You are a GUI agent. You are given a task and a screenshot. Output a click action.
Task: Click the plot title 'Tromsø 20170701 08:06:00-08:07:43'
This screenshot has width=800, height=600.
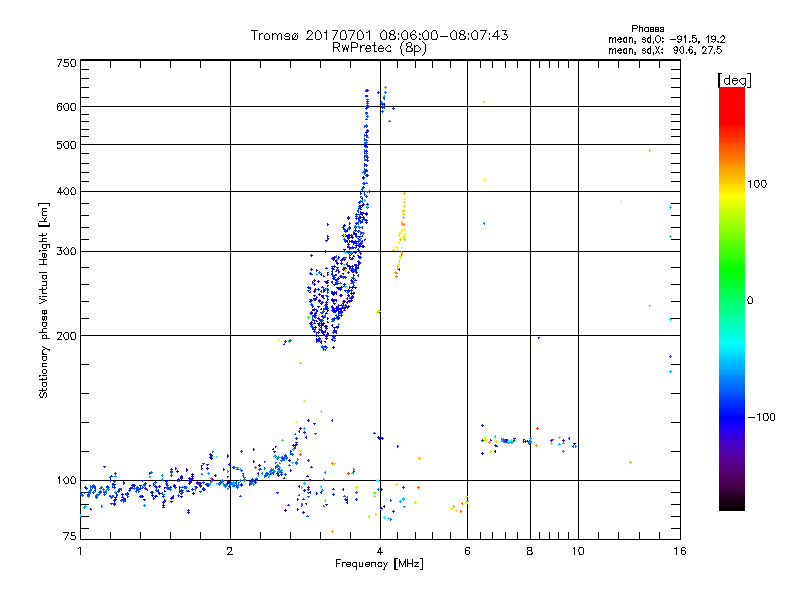coord(379,35)
